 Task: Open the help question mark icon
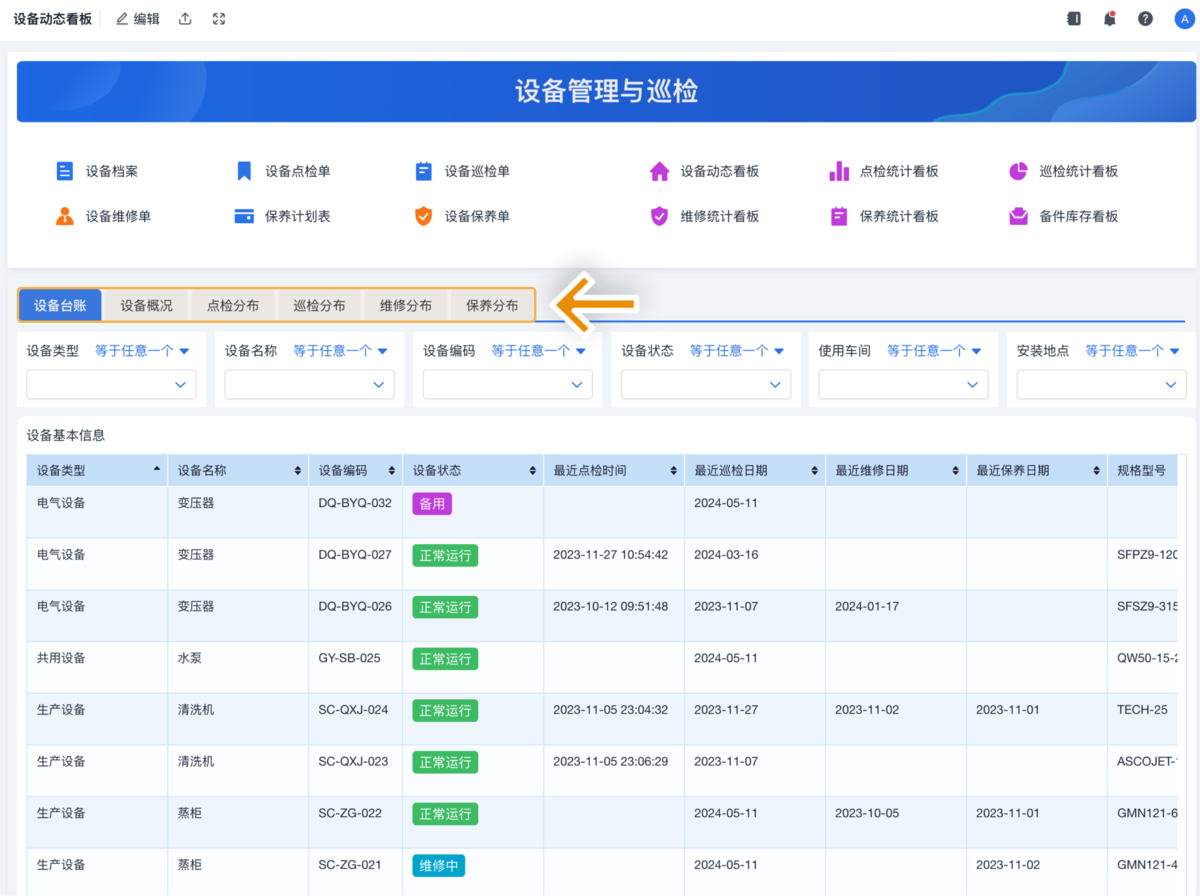point(1145,18)
